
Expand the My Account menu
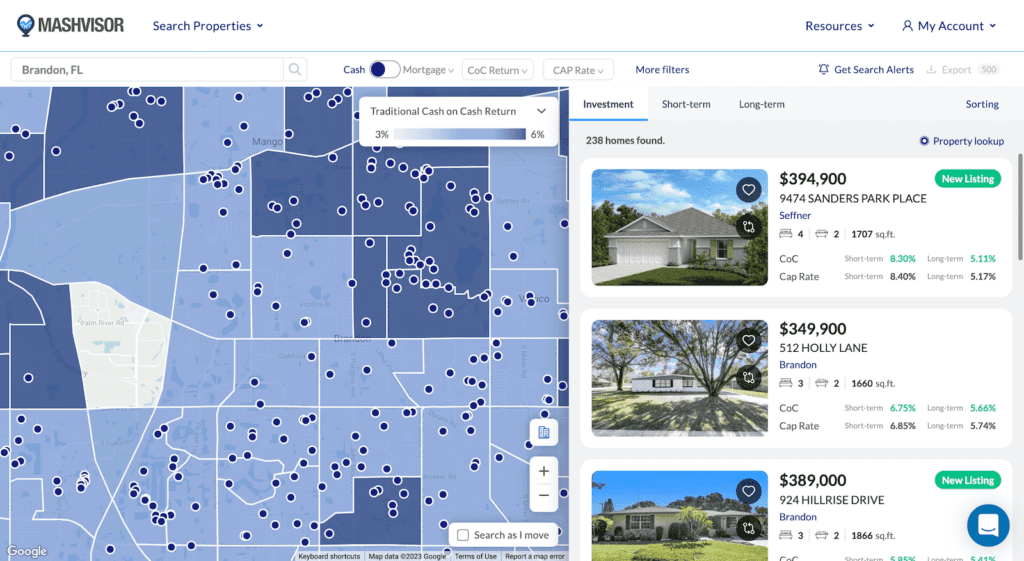coord(950,25)
